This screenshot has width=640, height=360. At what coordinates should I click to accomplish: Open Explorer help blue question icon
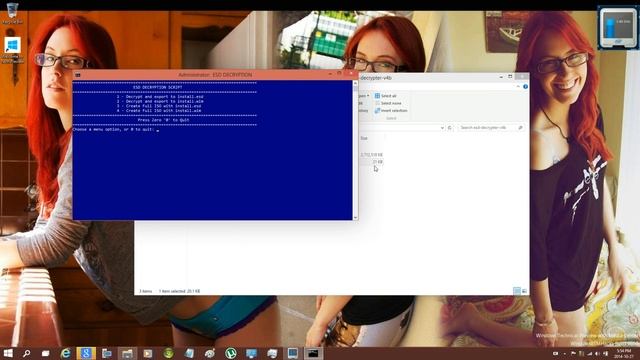point(525,87)
